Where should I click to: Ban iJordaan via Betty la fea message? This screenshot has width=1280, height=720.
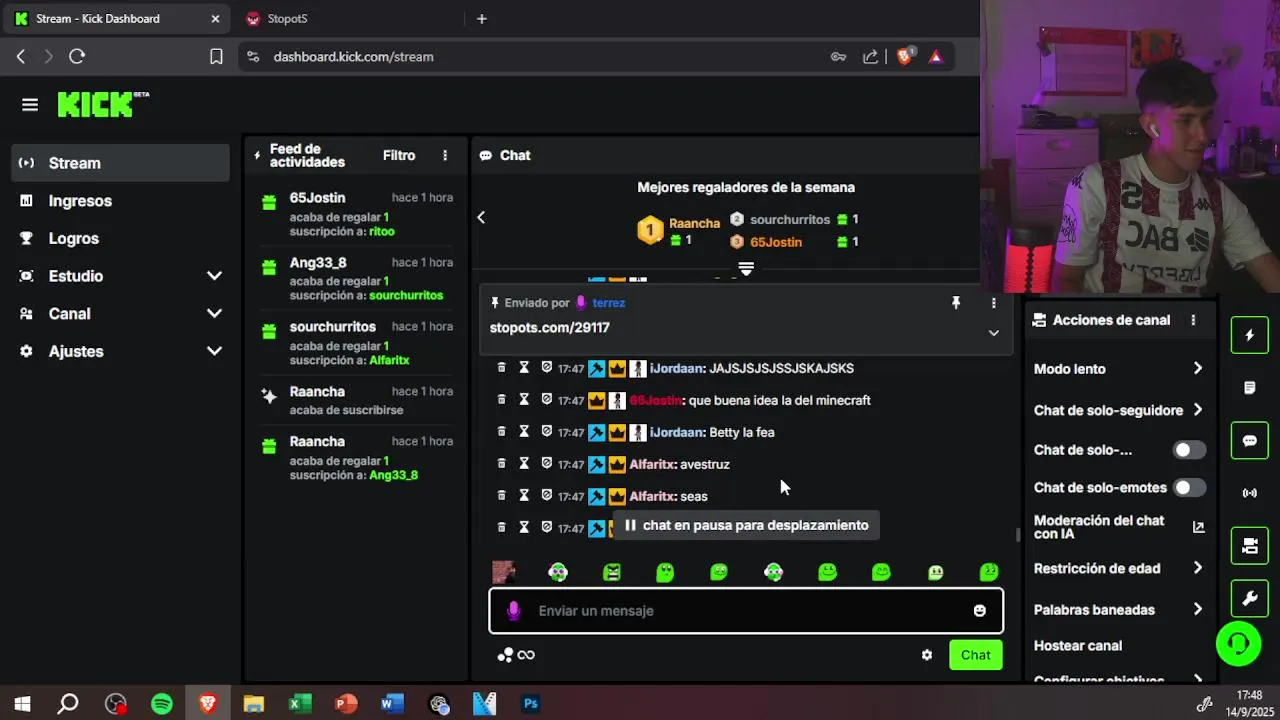(546, 432)
